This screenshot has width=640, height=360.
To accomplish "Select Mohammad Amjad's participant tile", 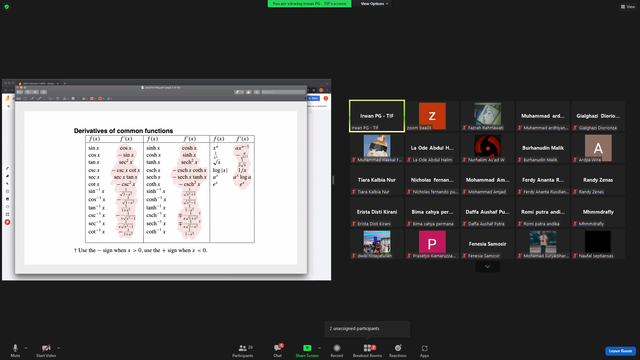I will (x=487, y=180).
